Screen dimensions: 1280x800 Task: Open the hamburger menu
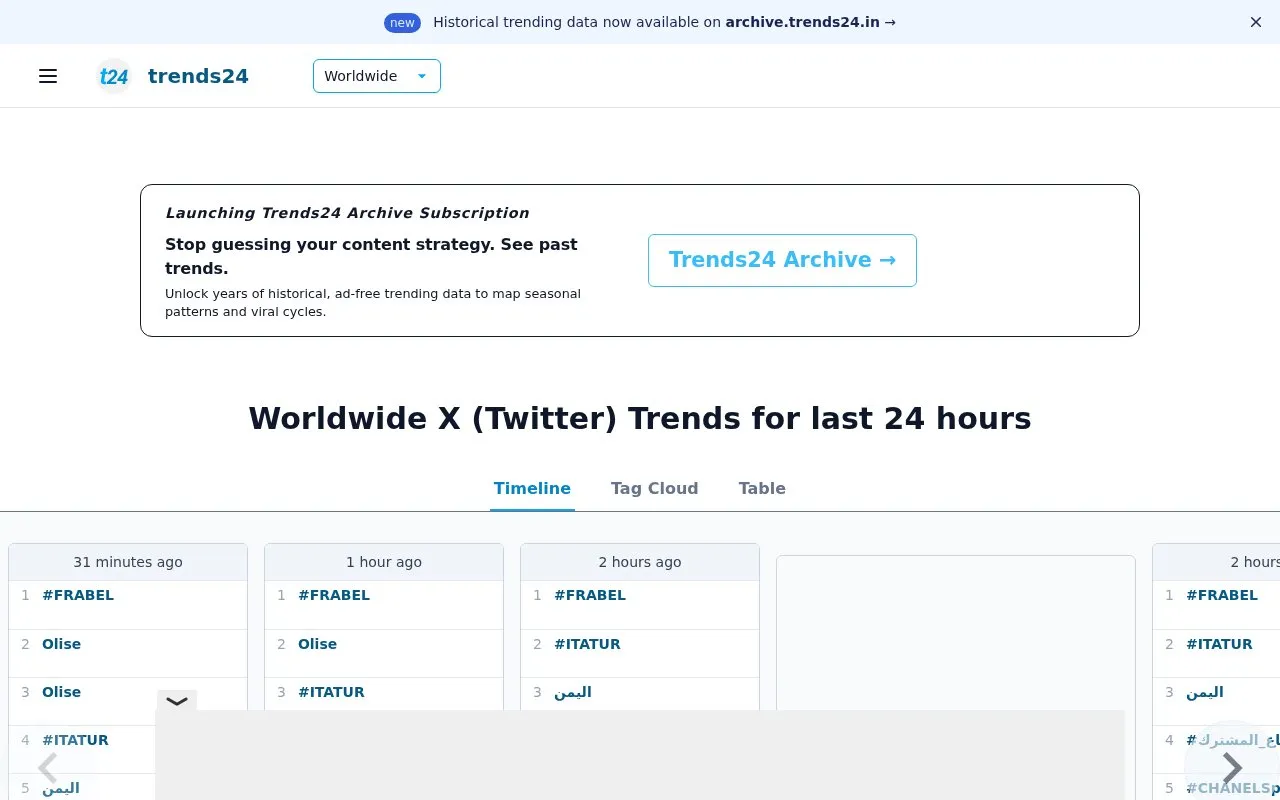(x=48, y=76)
